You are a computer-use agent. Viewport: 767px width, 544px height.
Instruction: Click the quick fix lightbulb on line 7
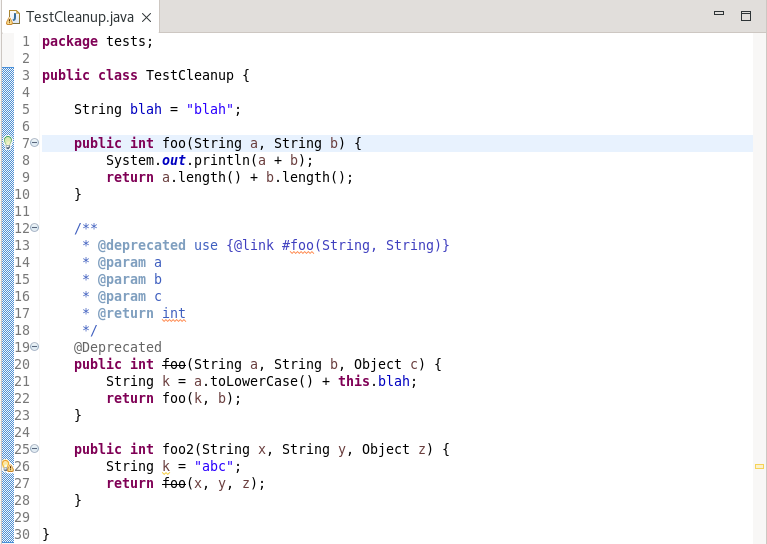[8, 143]
